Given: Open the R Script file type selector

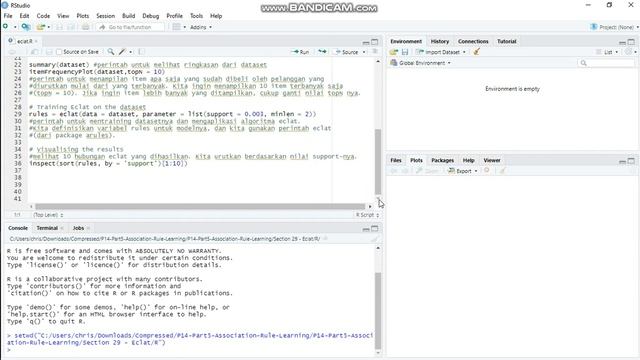Looking at the screenshot, I should pyautogui.click(x=367, y=215).
